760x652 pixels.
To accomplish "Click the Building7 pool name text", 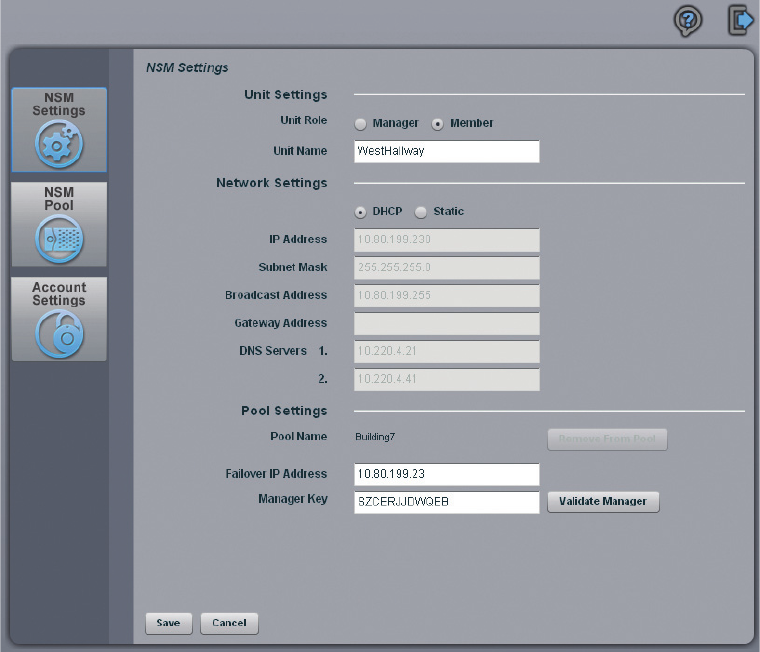I will pyautogui.click(x=375, y=437).
